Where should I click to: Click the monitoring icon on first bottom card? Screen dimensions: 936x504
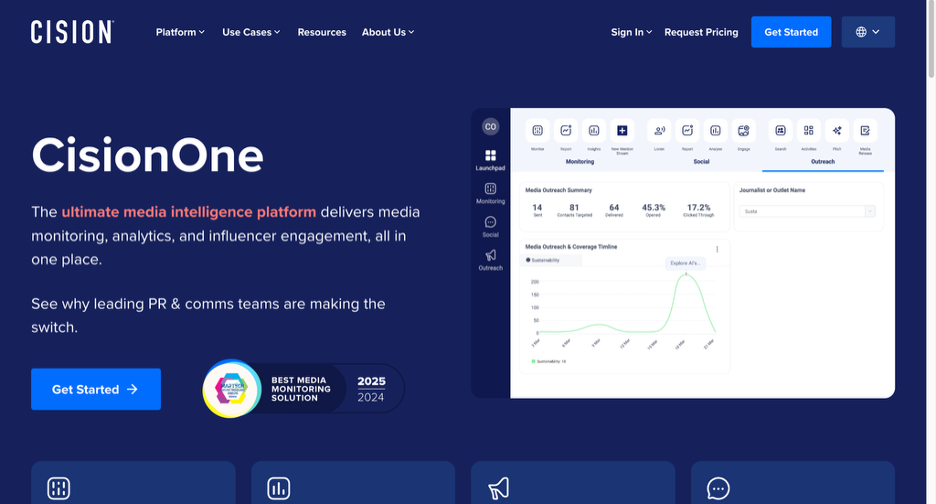tap(58, 488)
